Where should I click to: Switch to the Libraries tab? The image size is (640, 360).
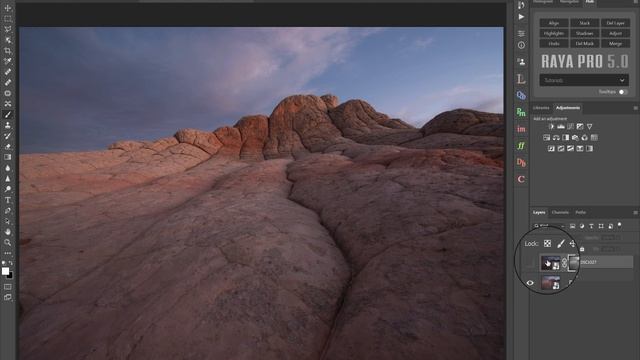point(541,108)
